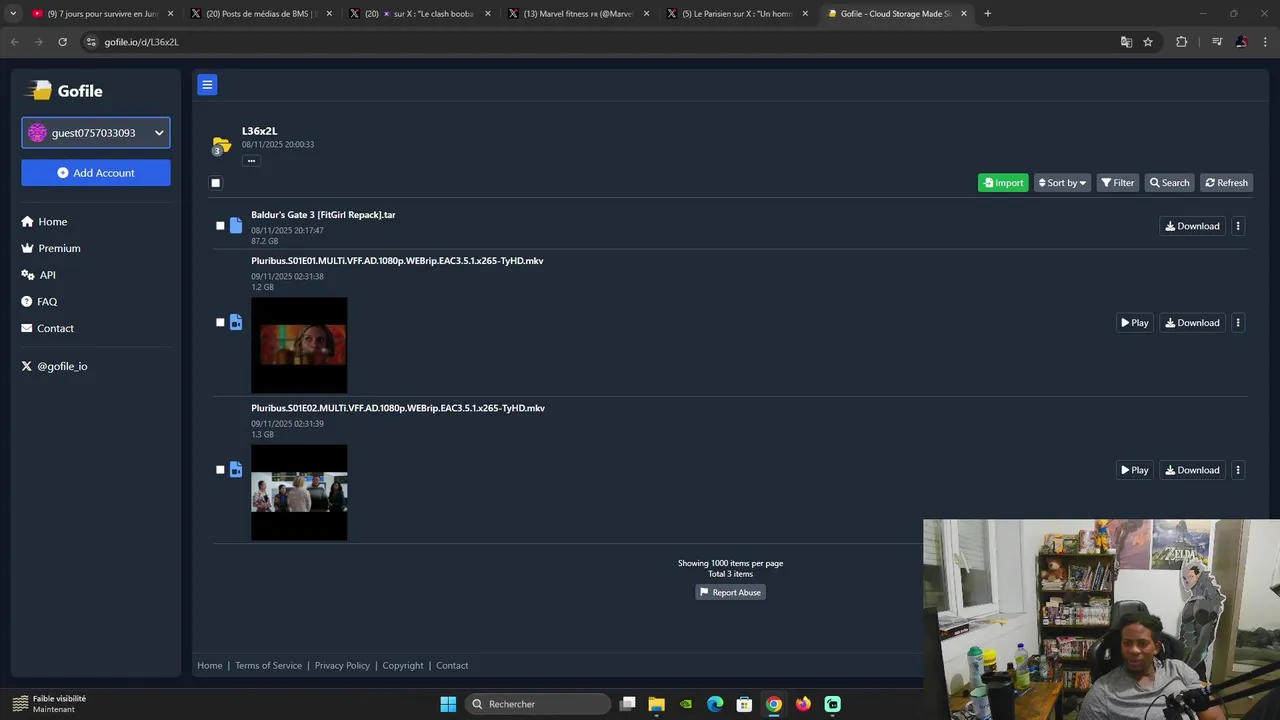This screenshot has height=720, width=1280.
Task: Go to Home in the sidebar
Action: pos(44,222)
